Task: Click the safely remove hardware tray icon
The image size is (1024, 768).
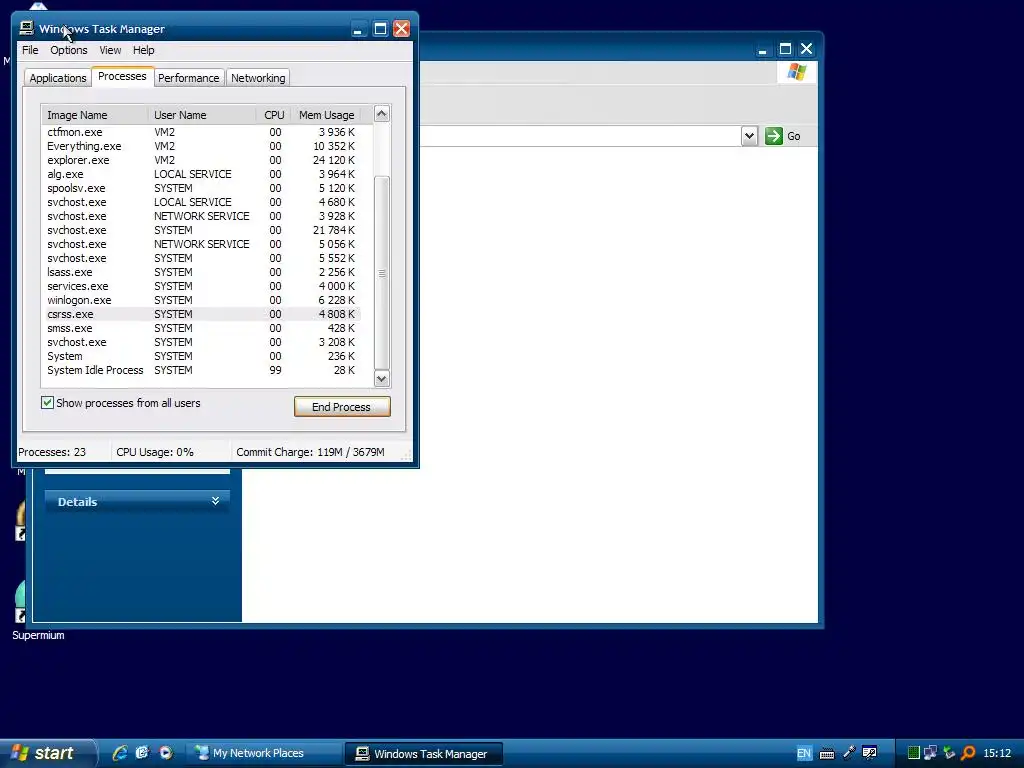Action: point(949,753)
